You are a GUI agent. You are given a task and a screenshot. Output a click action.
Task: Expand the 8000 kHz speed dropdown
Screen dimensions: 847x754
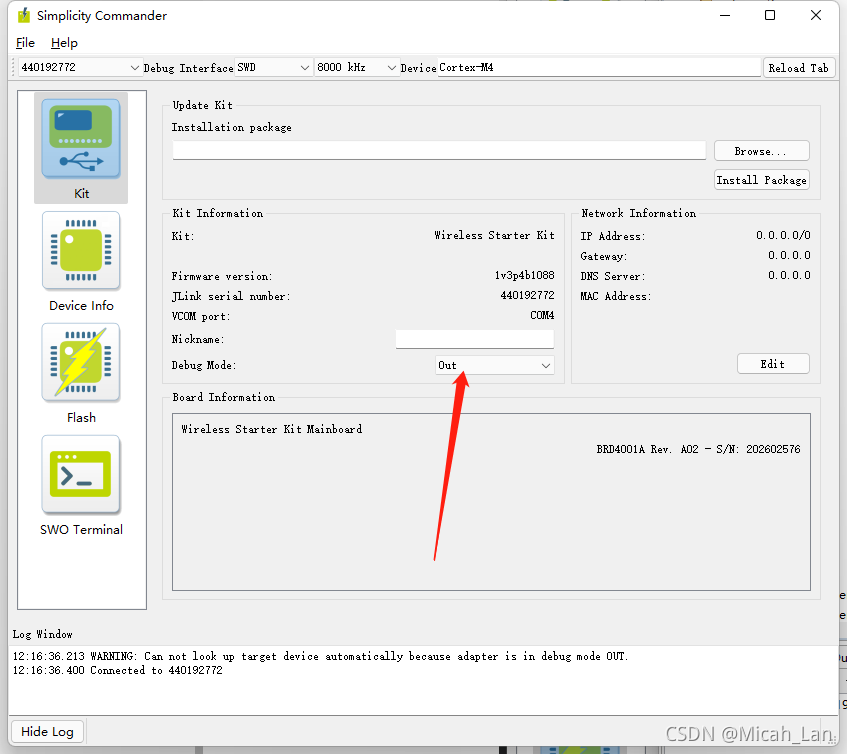357,68
